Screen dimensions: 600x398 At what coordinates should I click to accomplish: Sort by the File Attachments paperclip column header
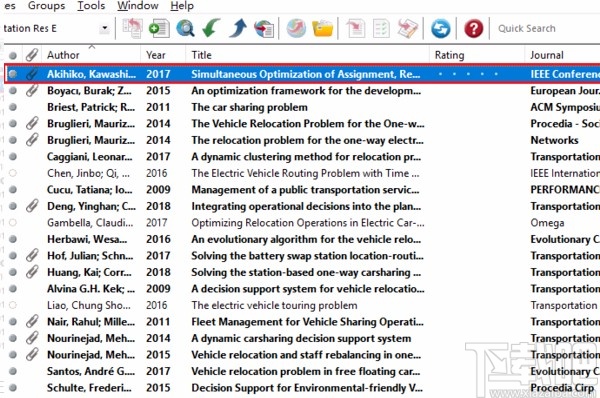[32, 55]
